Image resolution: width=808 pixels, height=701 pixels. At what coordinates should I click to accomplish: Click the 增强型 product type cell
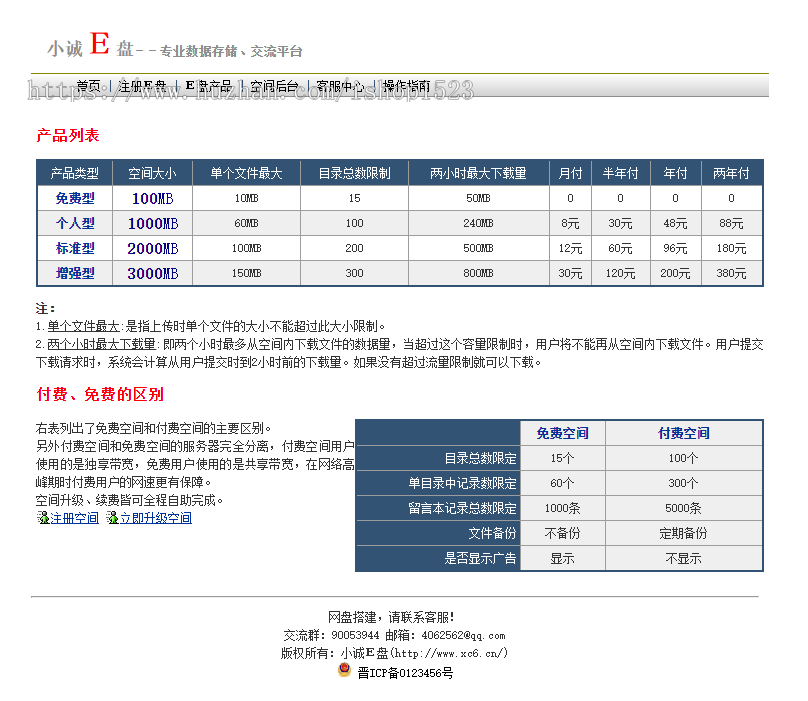click(75, 273)
